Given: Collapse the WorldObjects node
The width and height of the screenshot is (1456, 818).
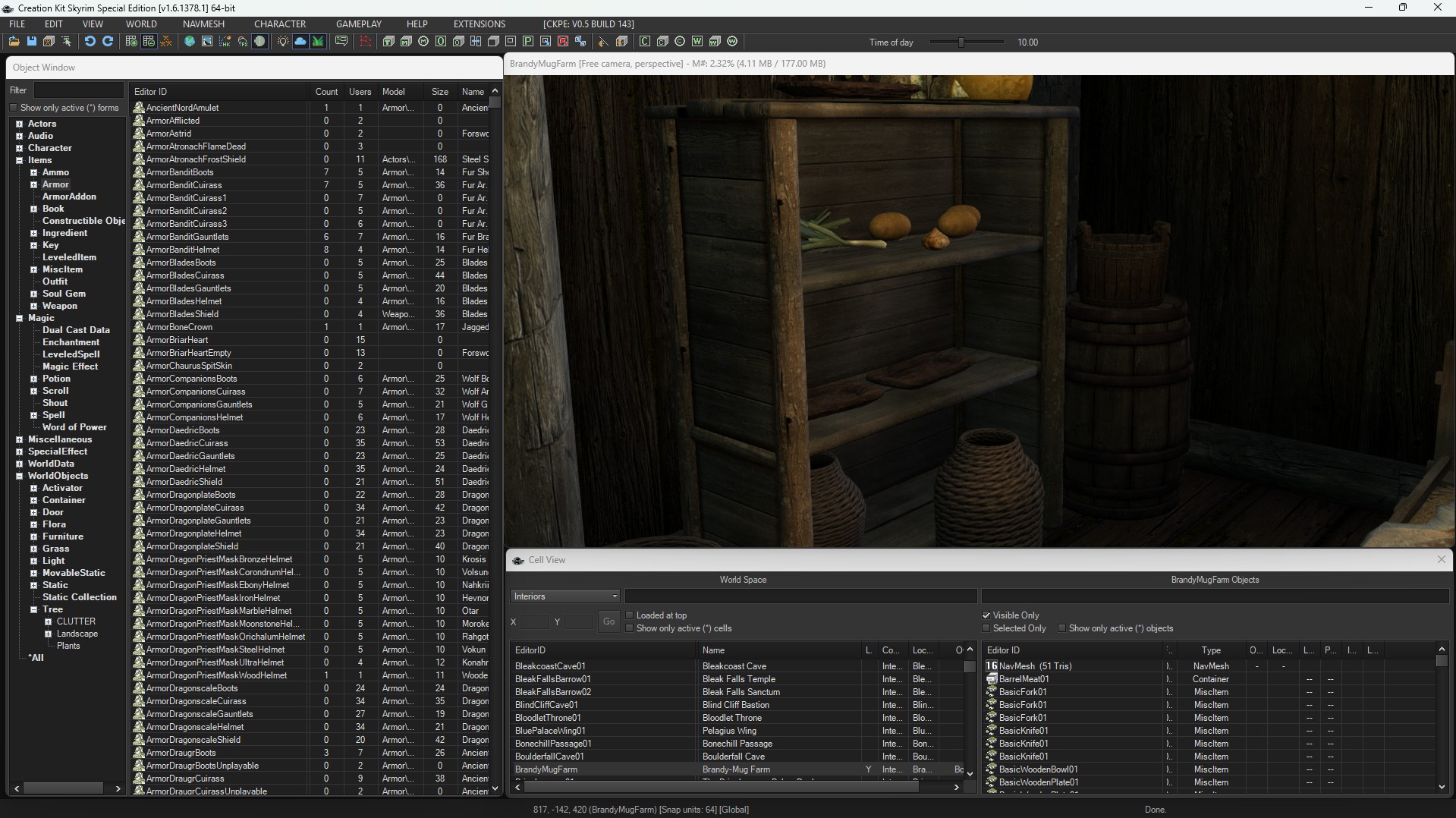Looking at the screenshot, I should (x=19, y=476).
